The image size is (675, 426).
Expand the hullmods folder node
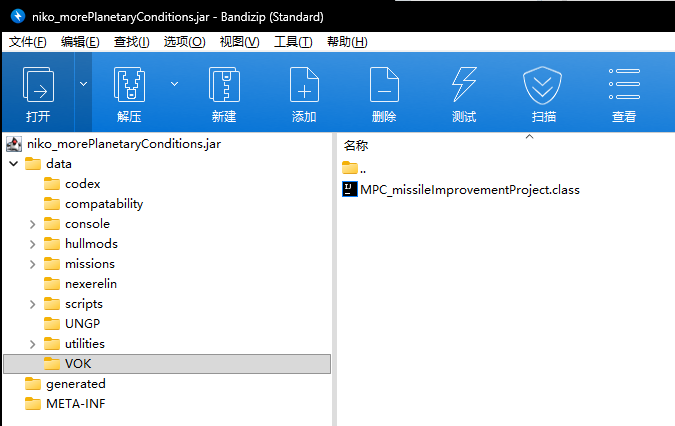click(x=33, y=244)
